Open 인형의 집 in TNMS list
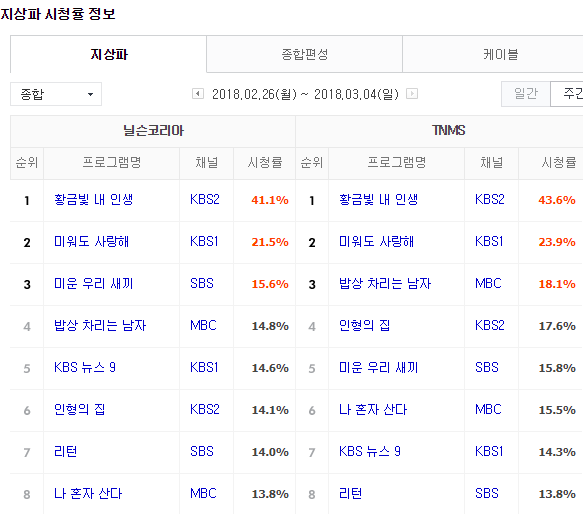Screen dimensions: 583x514 364,326
